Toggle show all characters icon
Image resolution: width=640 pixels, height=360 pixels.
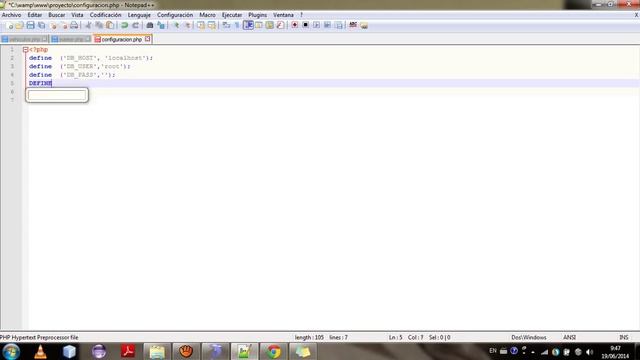(x=237, y=25)
